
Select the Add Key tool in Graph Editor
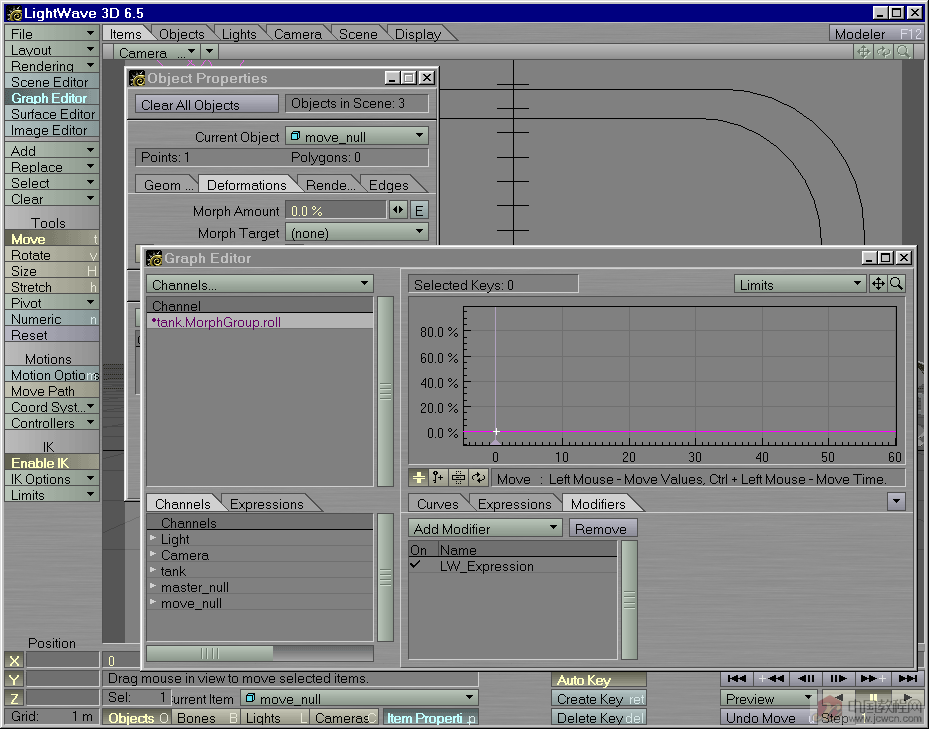click(x=438, y=478)
